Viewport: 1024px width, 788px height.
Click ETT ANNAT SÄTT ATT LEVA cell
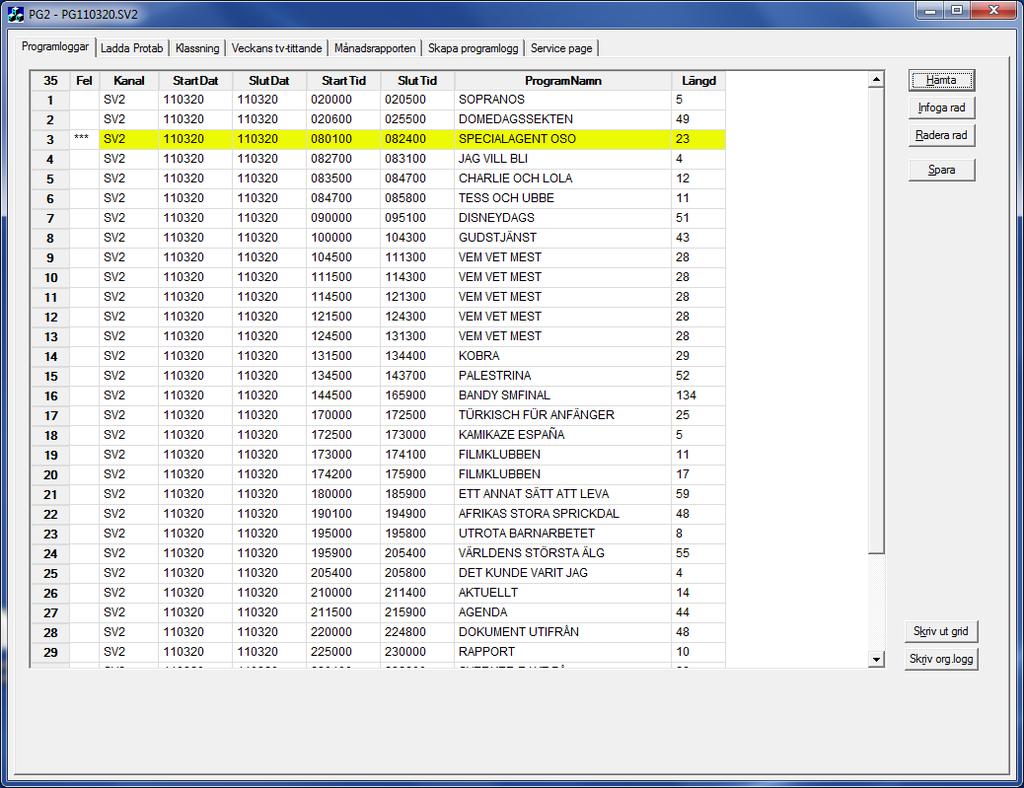point(563,494)
